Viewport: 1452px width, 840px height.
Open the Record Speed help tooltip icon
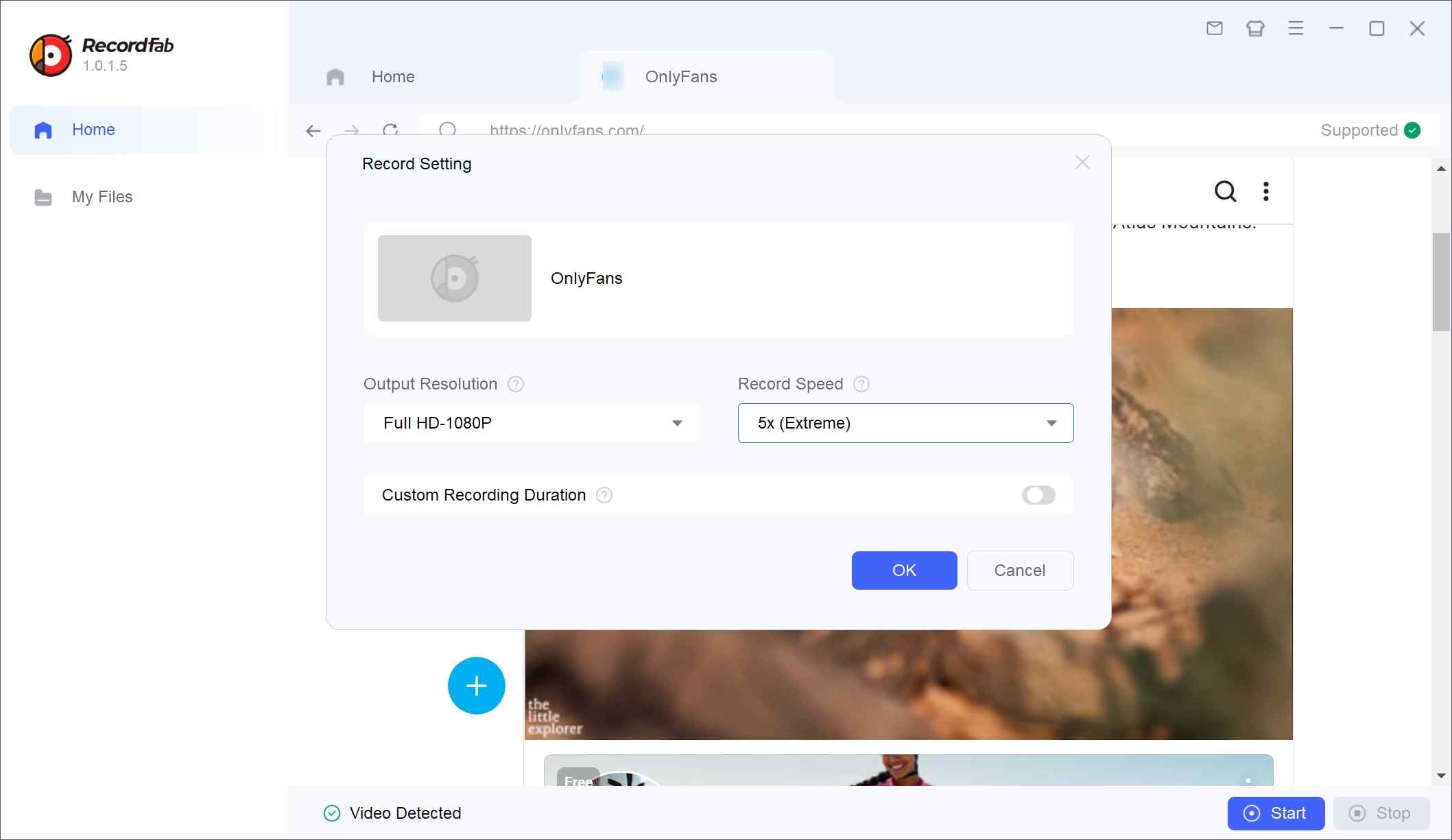(x=861, y=384)
